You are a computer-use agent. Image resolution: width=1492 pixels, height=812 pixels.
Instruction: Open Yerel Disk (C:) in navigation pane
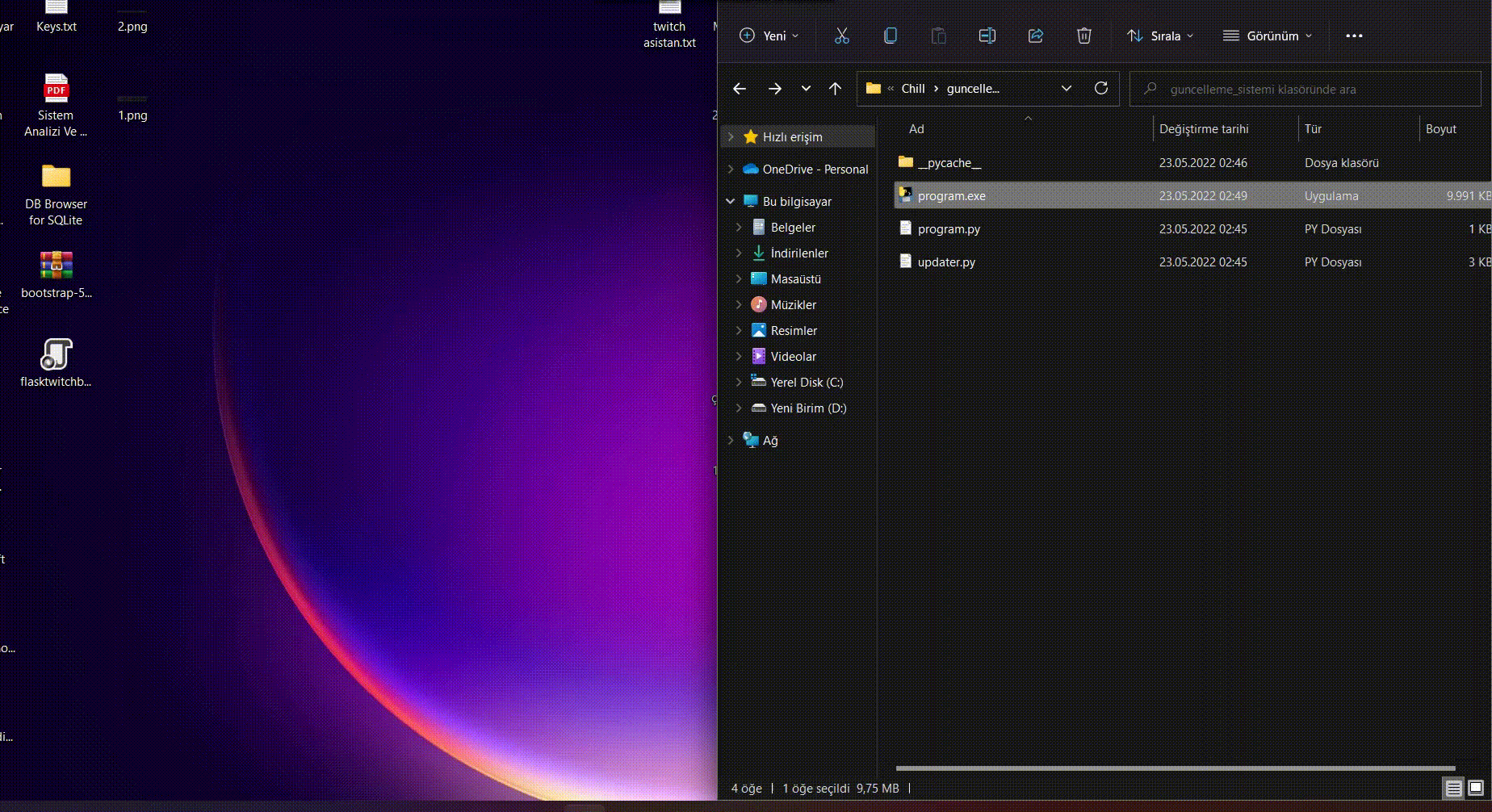[x=807, y=383]
